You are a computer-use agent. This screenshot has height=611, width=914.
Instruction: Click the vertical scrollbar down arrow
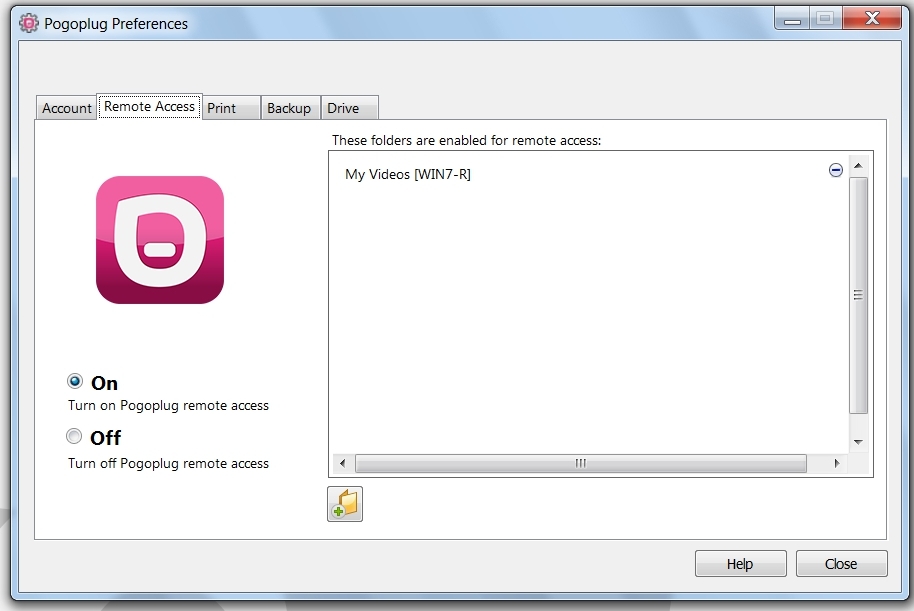point(858,442)
